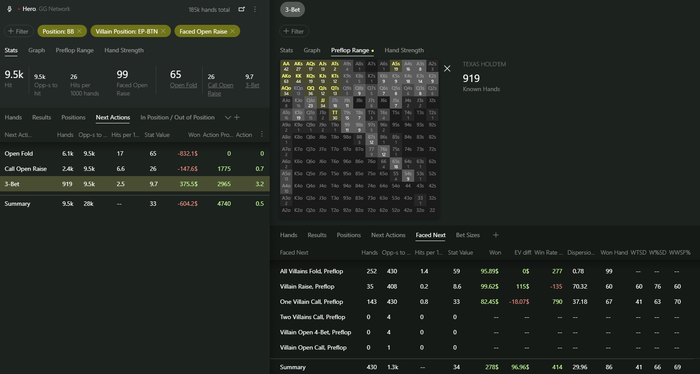Switch to the left Results sub-tab
700x374 pixels.
pyautogui.click(x=42, y=117)
